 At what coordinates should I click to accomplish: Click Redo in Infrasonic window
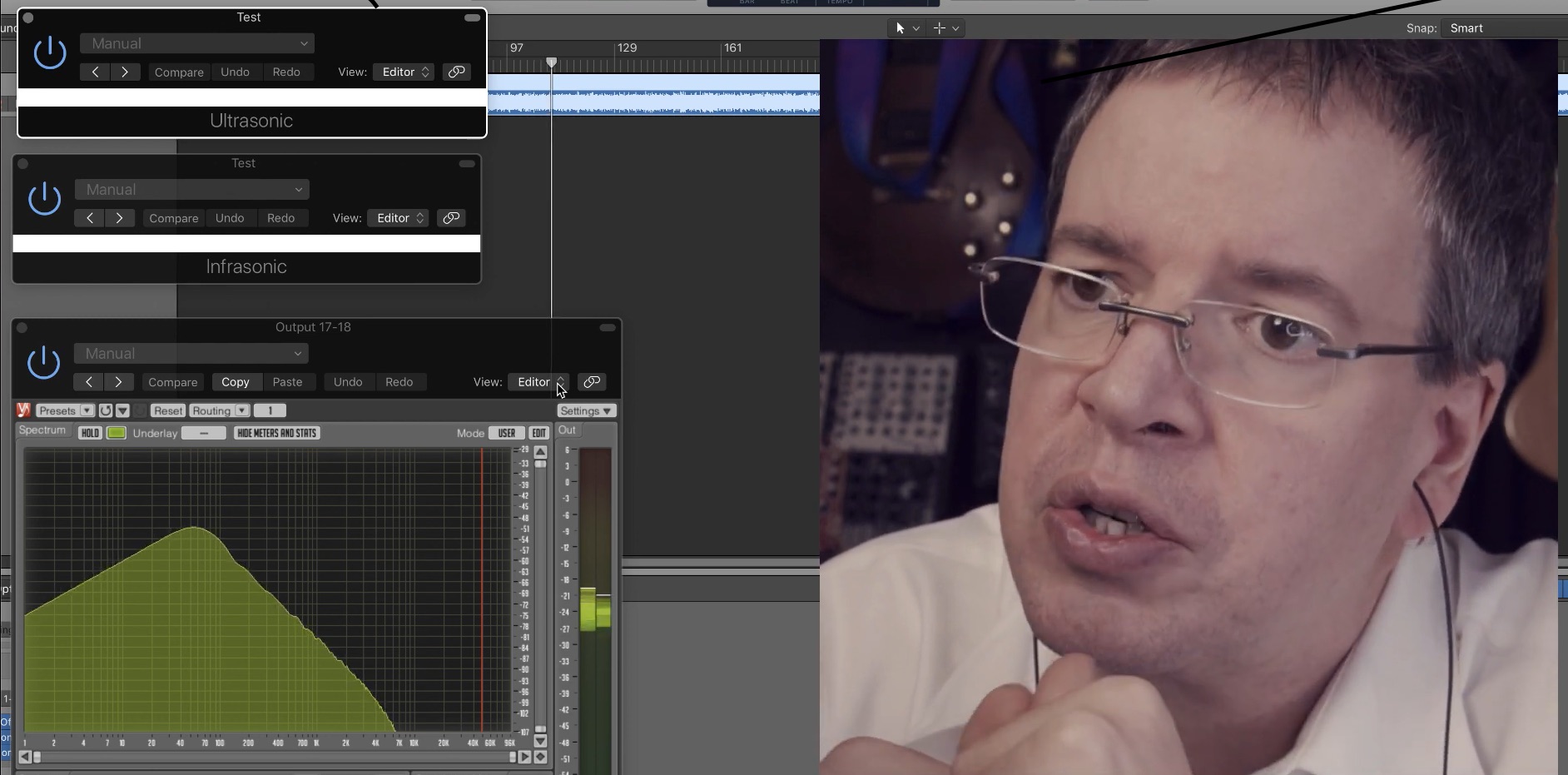coord(281,218)
